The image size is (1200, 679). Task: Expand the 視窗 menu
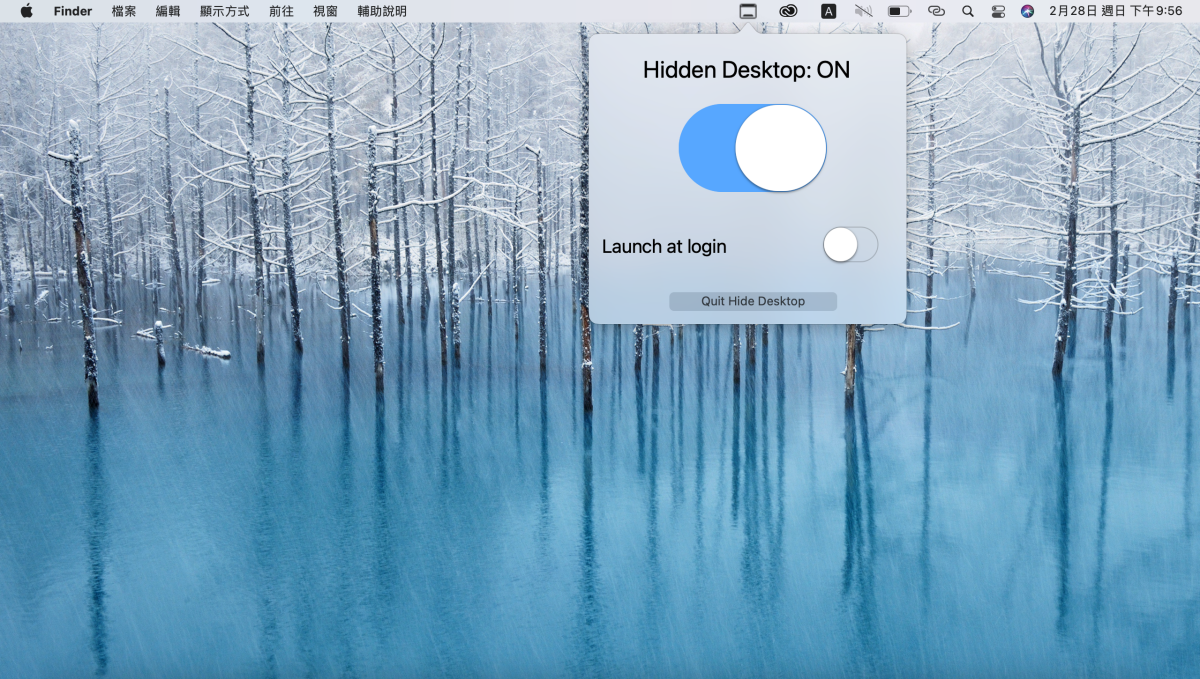point(325,11)
